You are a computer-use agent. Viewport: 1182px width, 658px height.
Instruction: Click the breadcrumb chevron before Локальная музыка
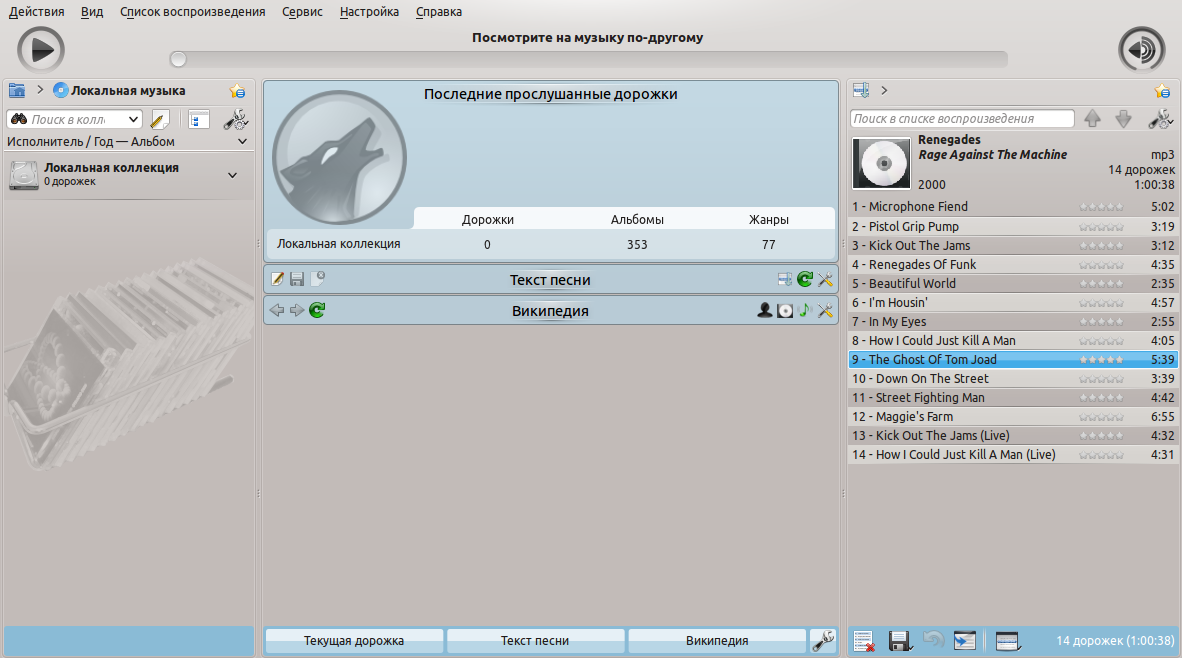point(40,90)
